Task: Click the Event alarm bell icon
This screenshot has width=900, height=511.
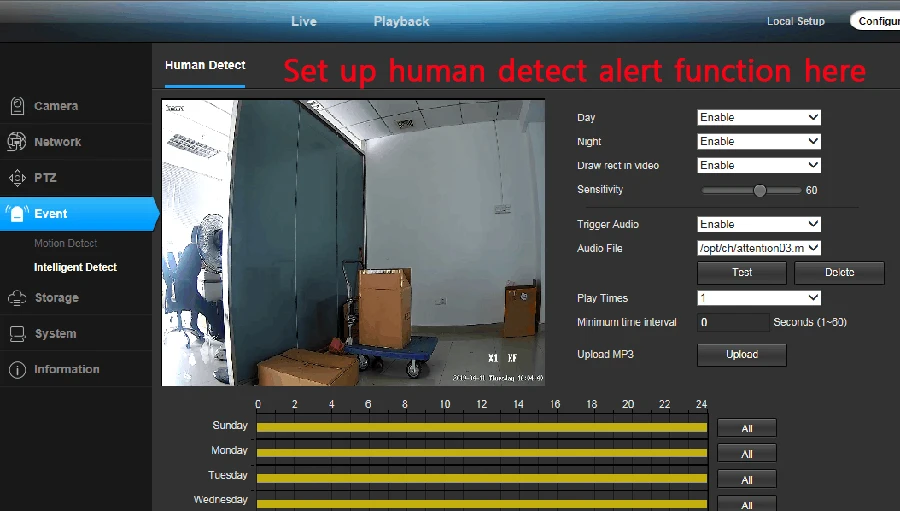Action: [x=17, y=214]
